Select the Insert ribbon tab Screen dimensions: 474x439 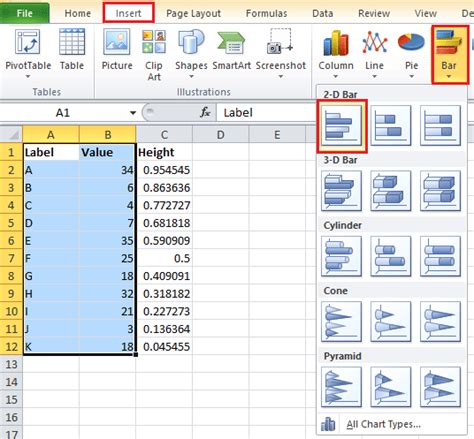(x=128, y=13)
